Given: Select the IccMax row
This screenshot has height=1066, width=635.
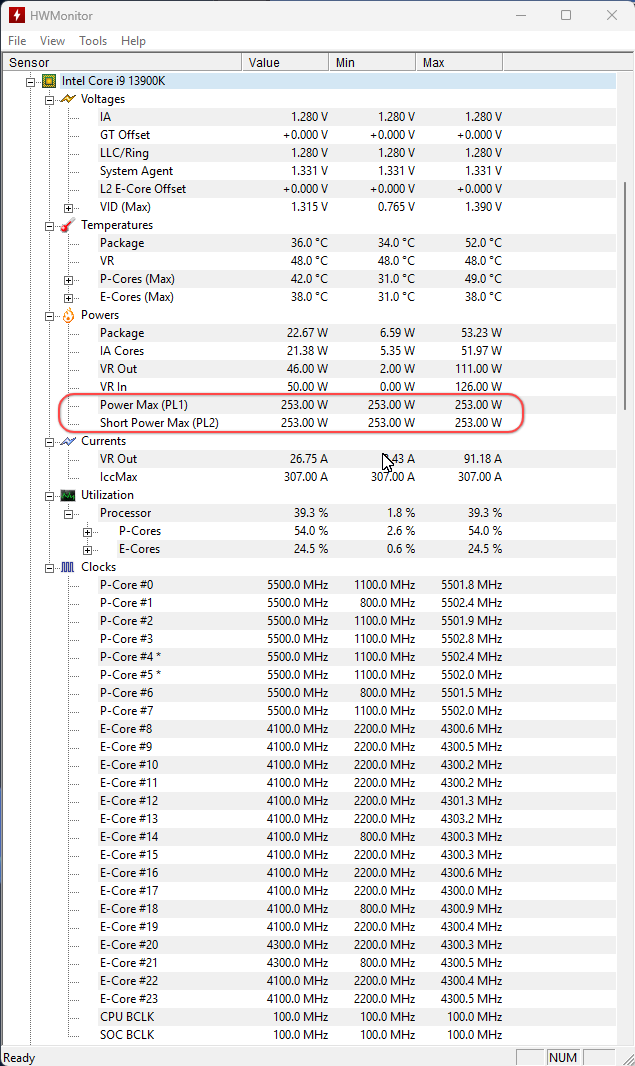Looking at the screenshot, I should [x=357, y=477].
